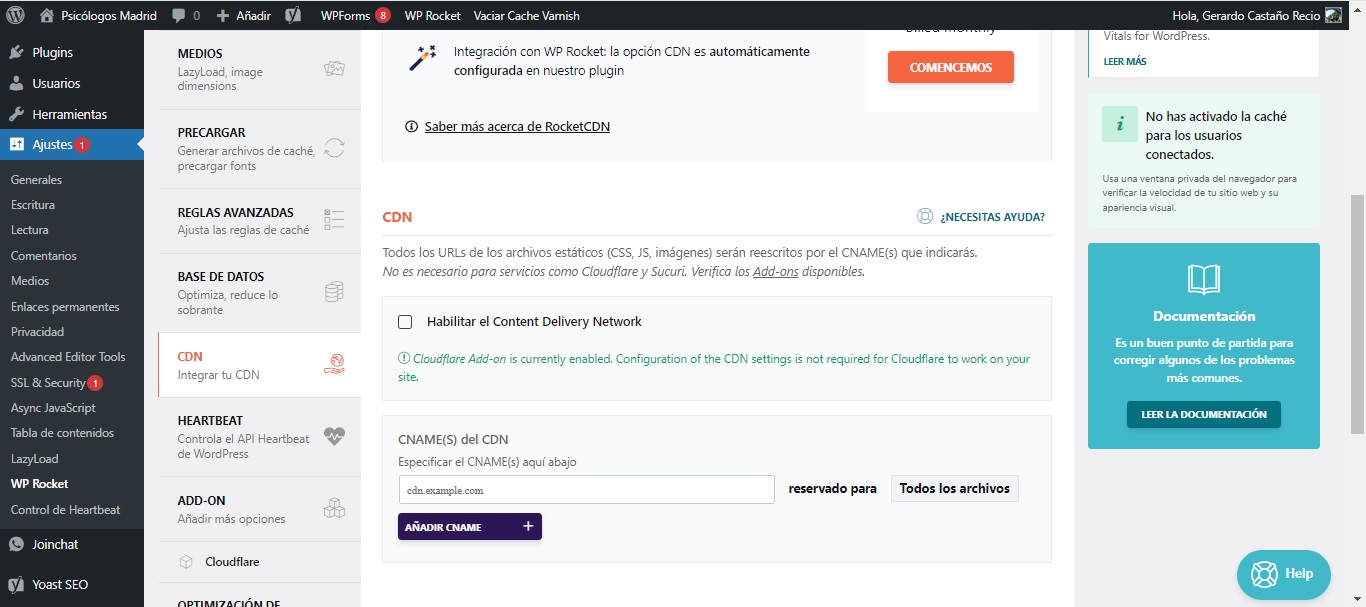Click the Yoast SEO sidebar icon

[16, 584]
